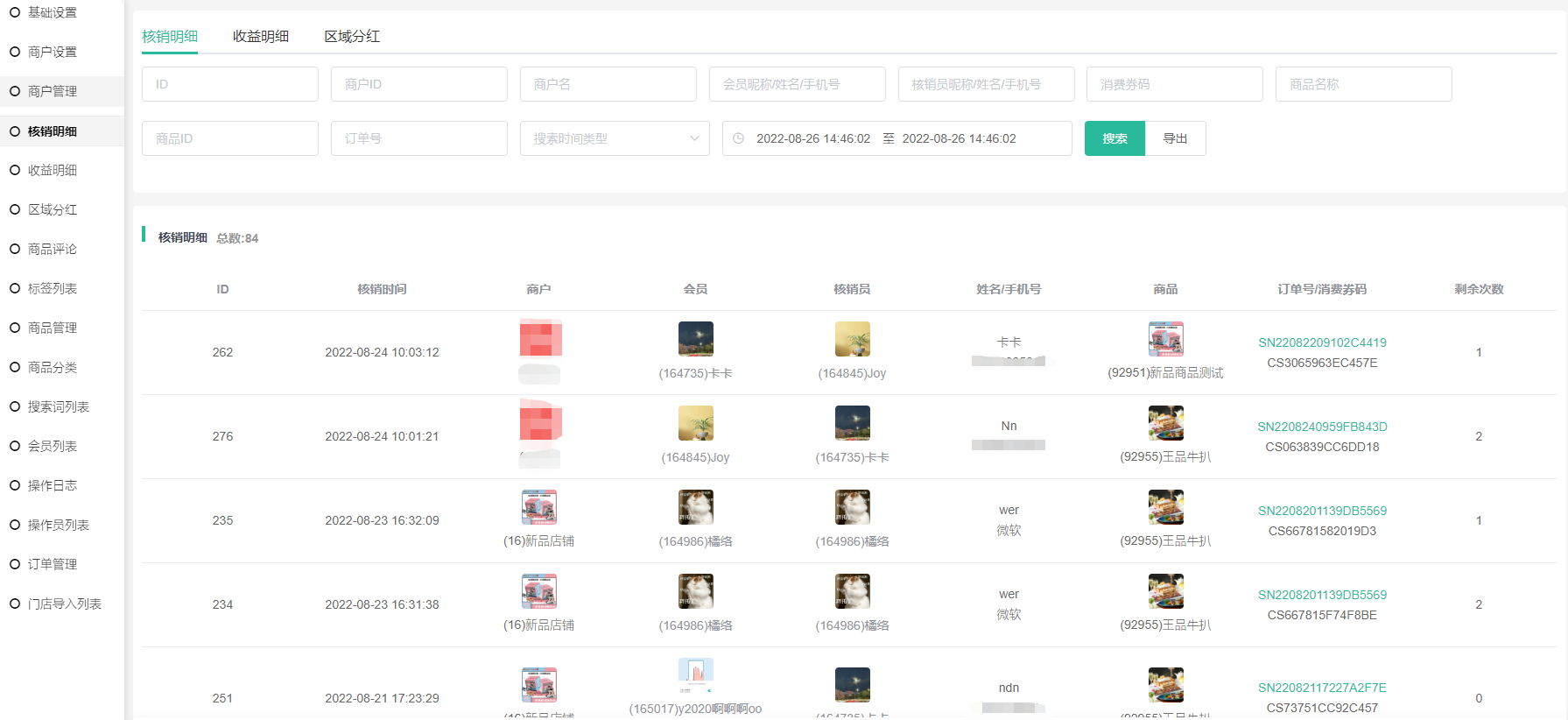Click the circle icon beside 订单管理
Viewport: 1568px width, 720px height.
point(15,564)
